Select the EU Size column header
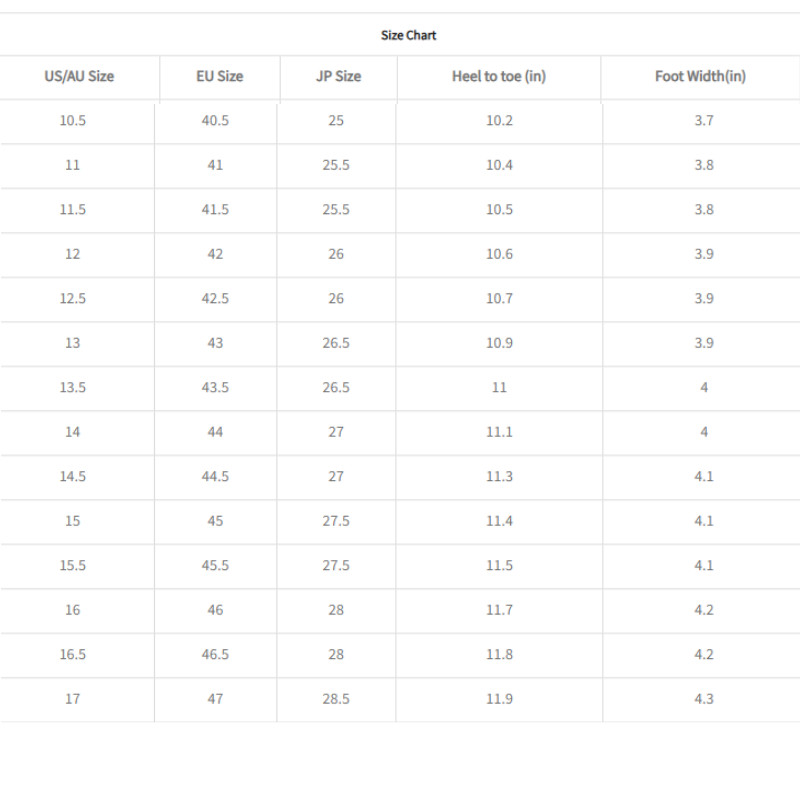The width and height of the screenshot is (800, 800). pos(219,76)
